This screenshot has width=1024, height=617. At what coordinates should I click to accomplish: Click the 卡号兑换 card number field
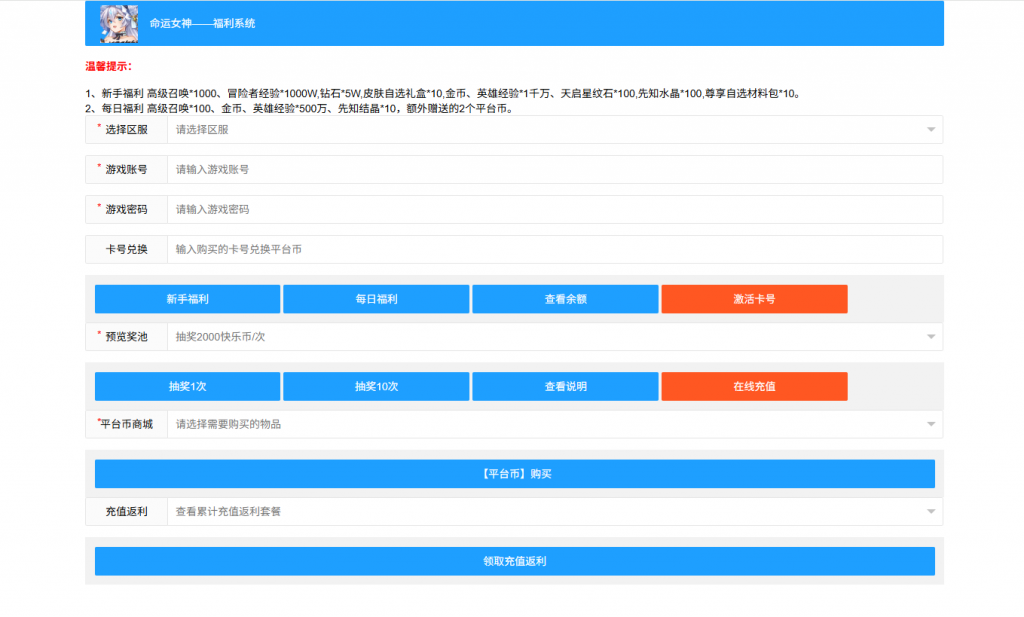point(554,250)
